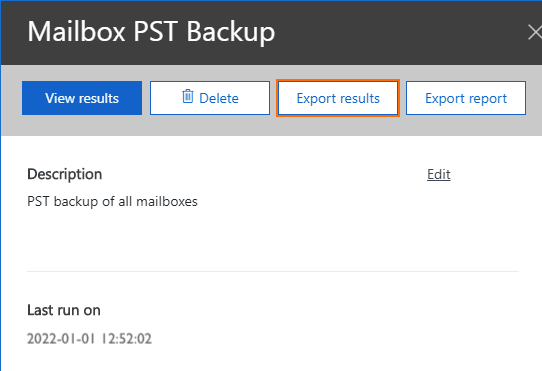
Task: Open the View results button
Action: point(82,98)
